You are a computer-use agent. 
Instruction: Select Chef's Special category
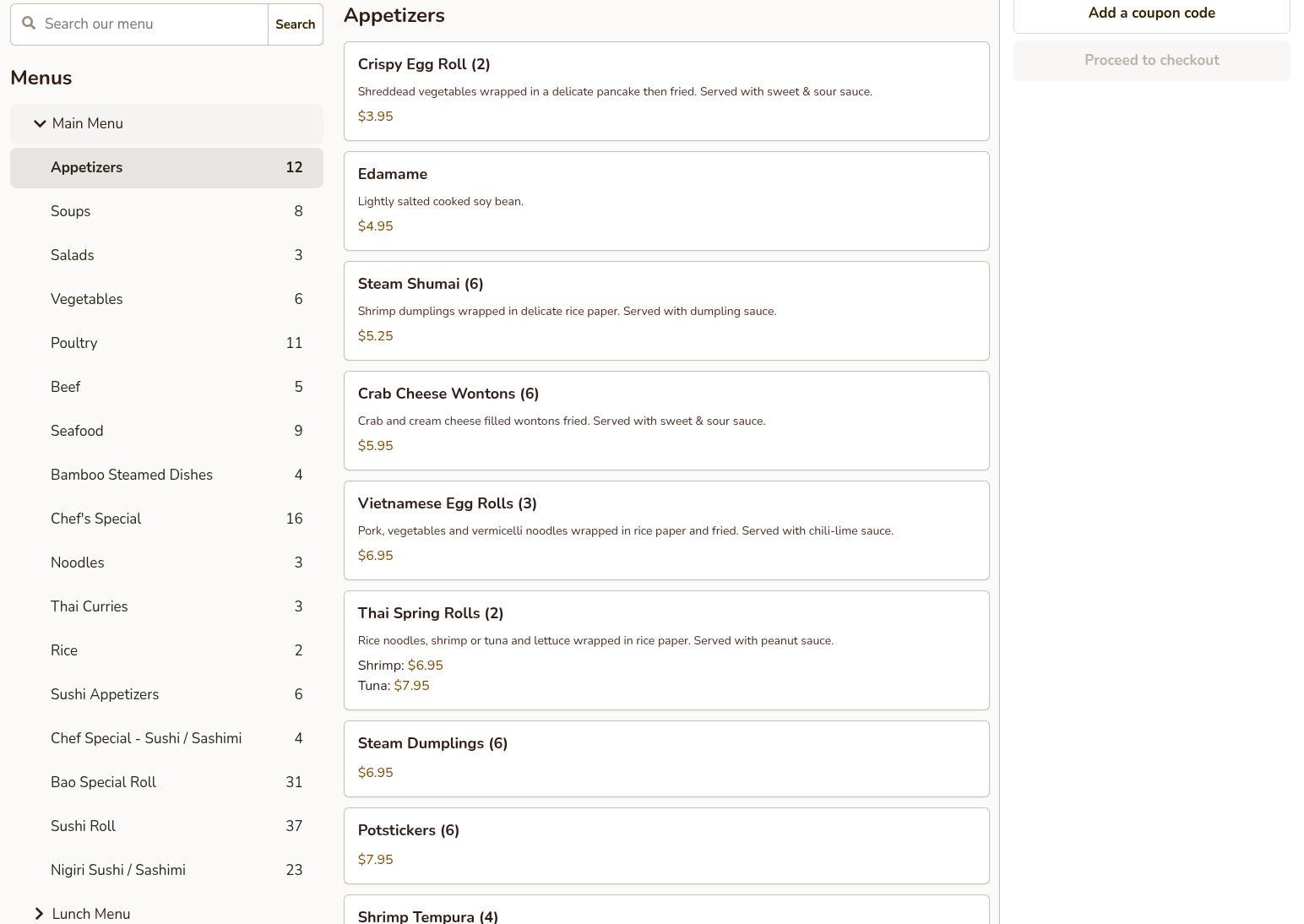pyautogui.click(x=166, y=519)
